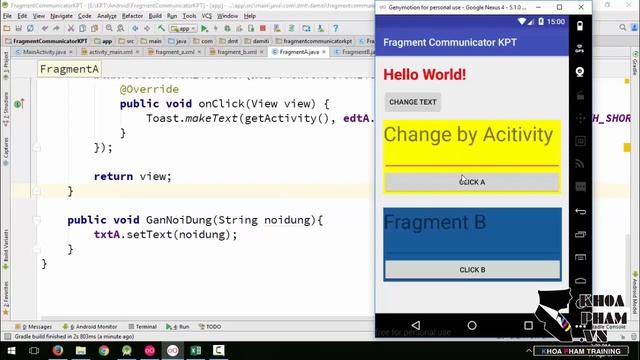
Task: Open the Terminal tool window
Action: tap(142, 327)
